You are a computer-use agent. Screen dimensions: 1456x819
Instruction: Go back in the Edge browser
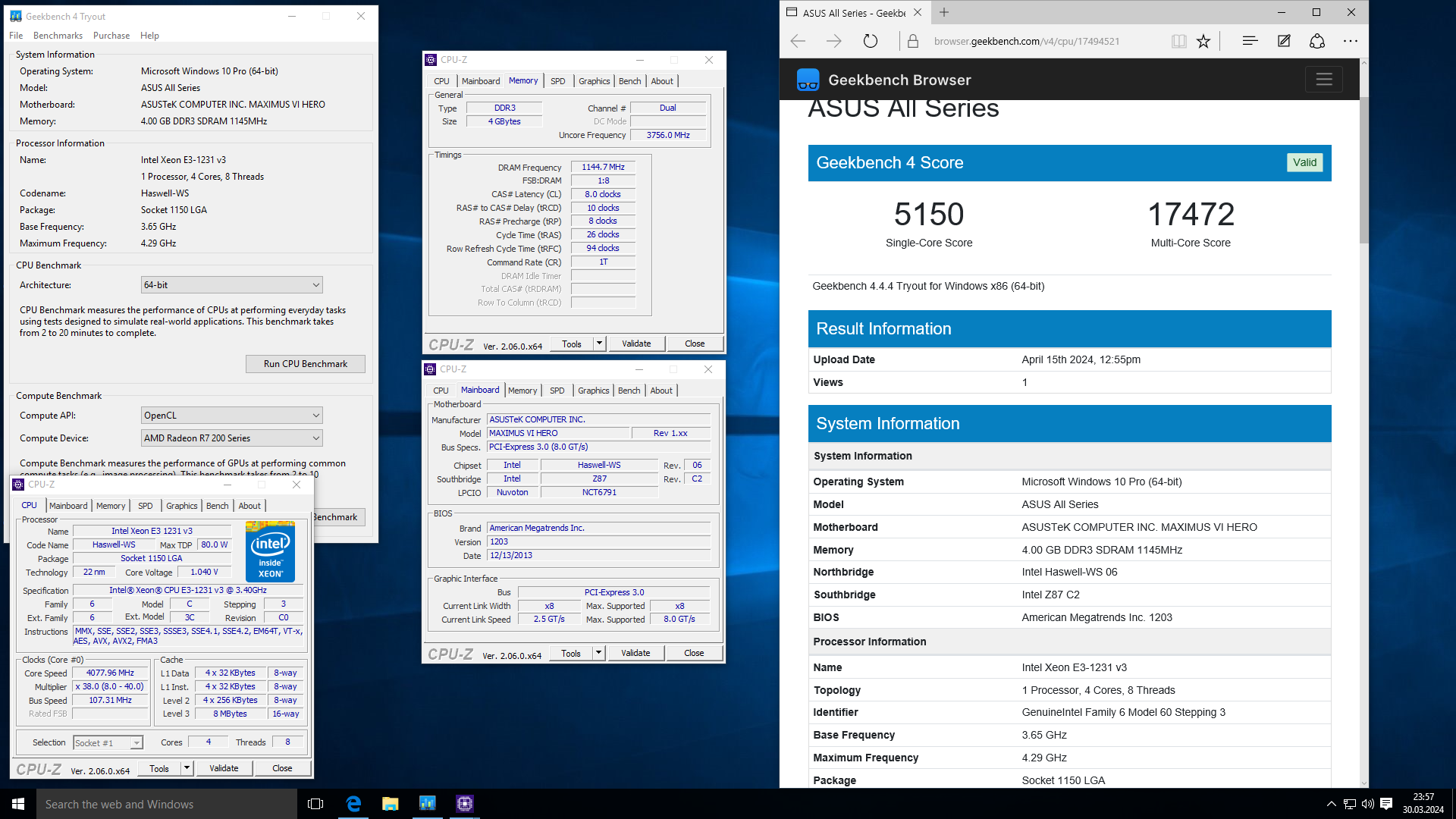tap(798, 41)
